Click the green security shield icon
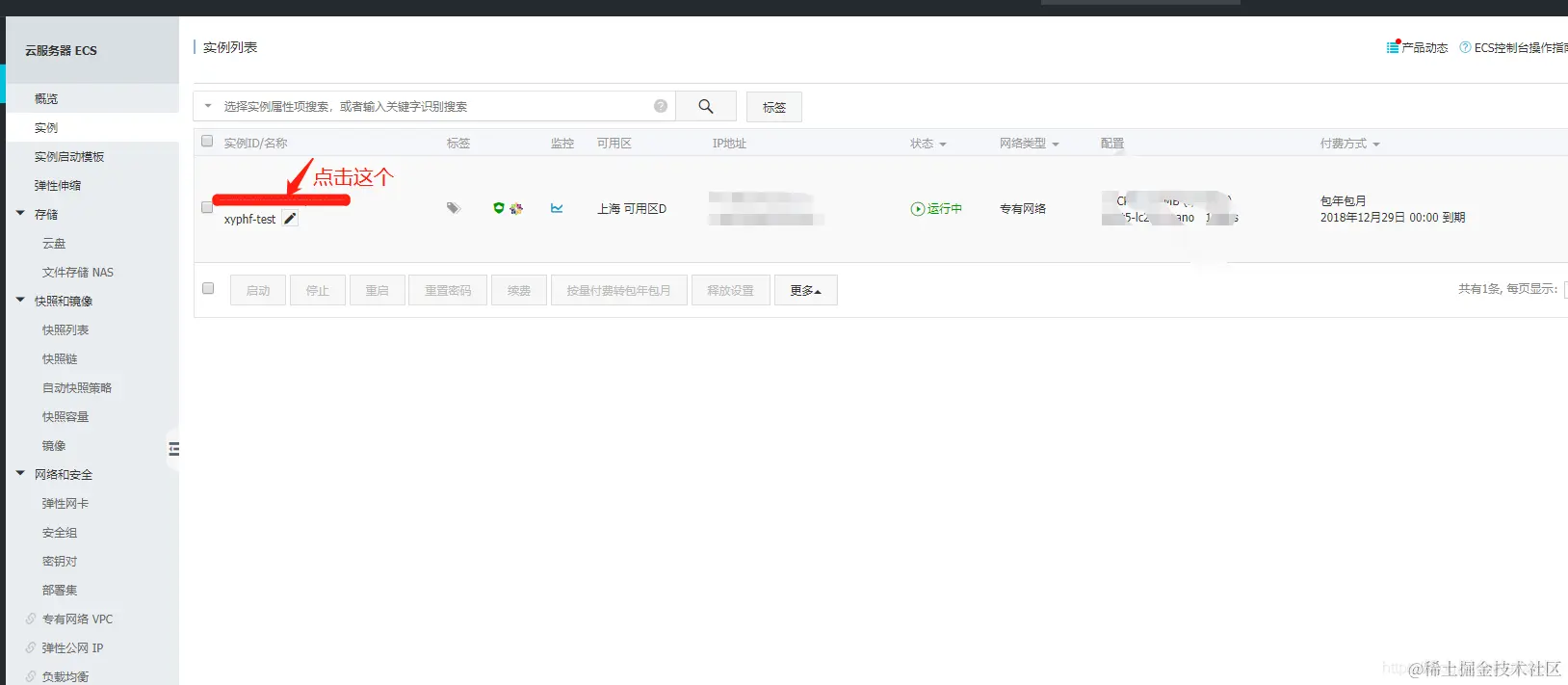This screenshot has height=685, width=1568. [499, 208]
